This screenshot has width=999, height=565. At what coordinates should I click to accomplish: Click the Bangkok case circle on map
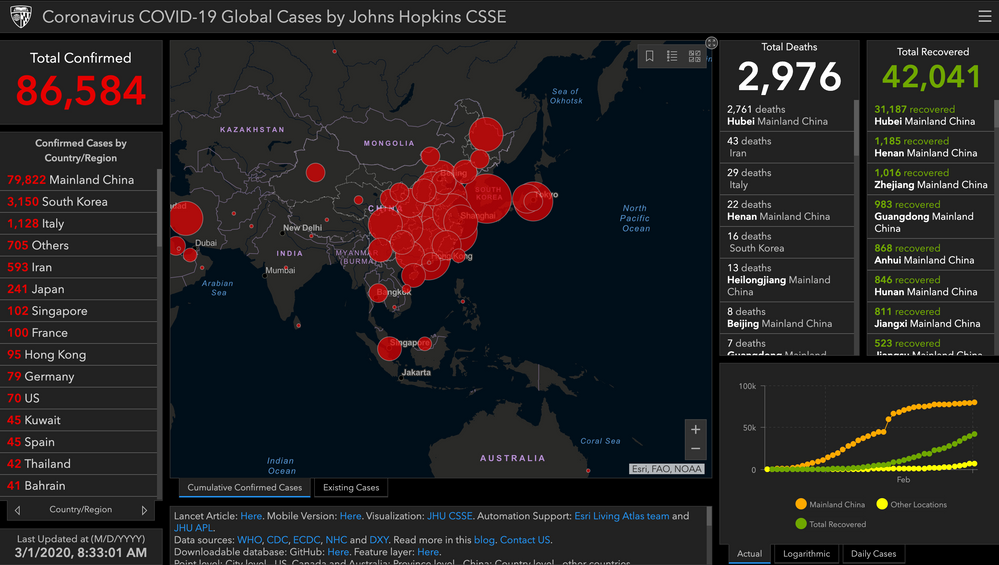tap(378, 293)
